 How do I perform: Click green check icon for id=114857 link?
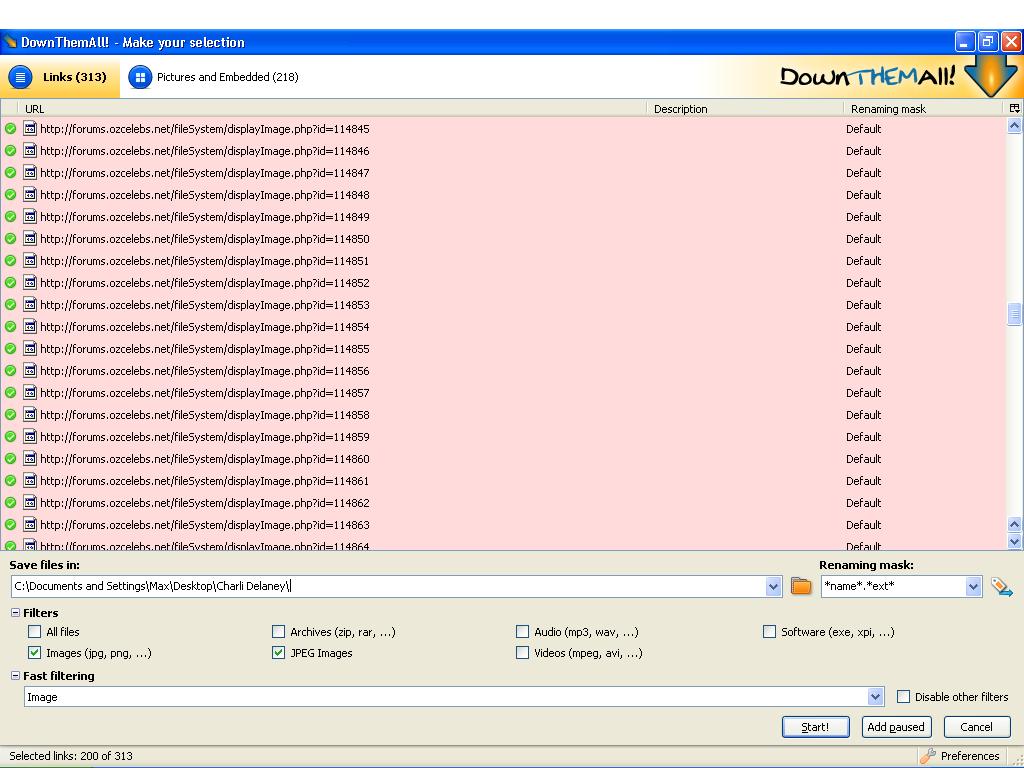(x=11, y=393)
